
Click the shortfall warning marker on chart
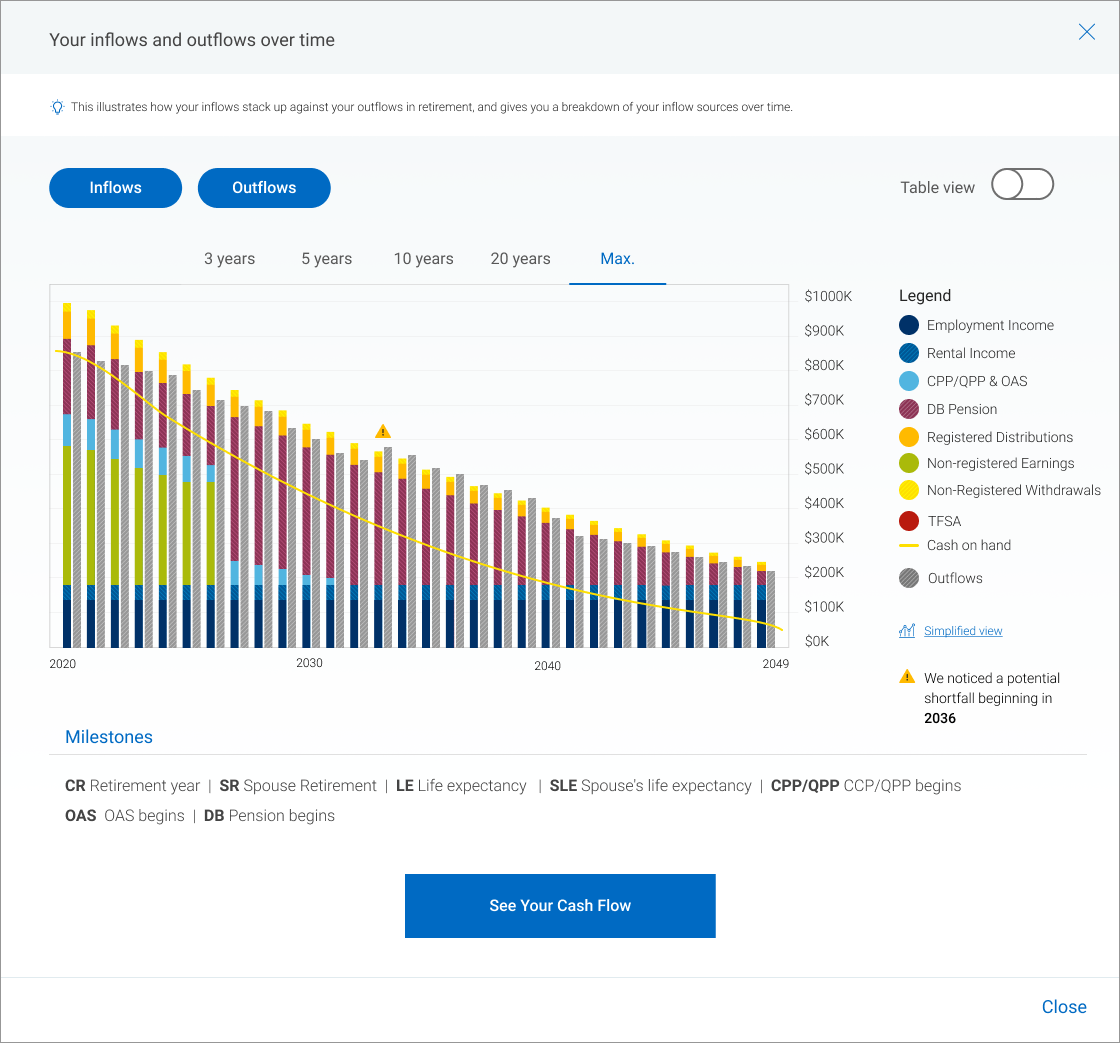[x=383, y=431]
